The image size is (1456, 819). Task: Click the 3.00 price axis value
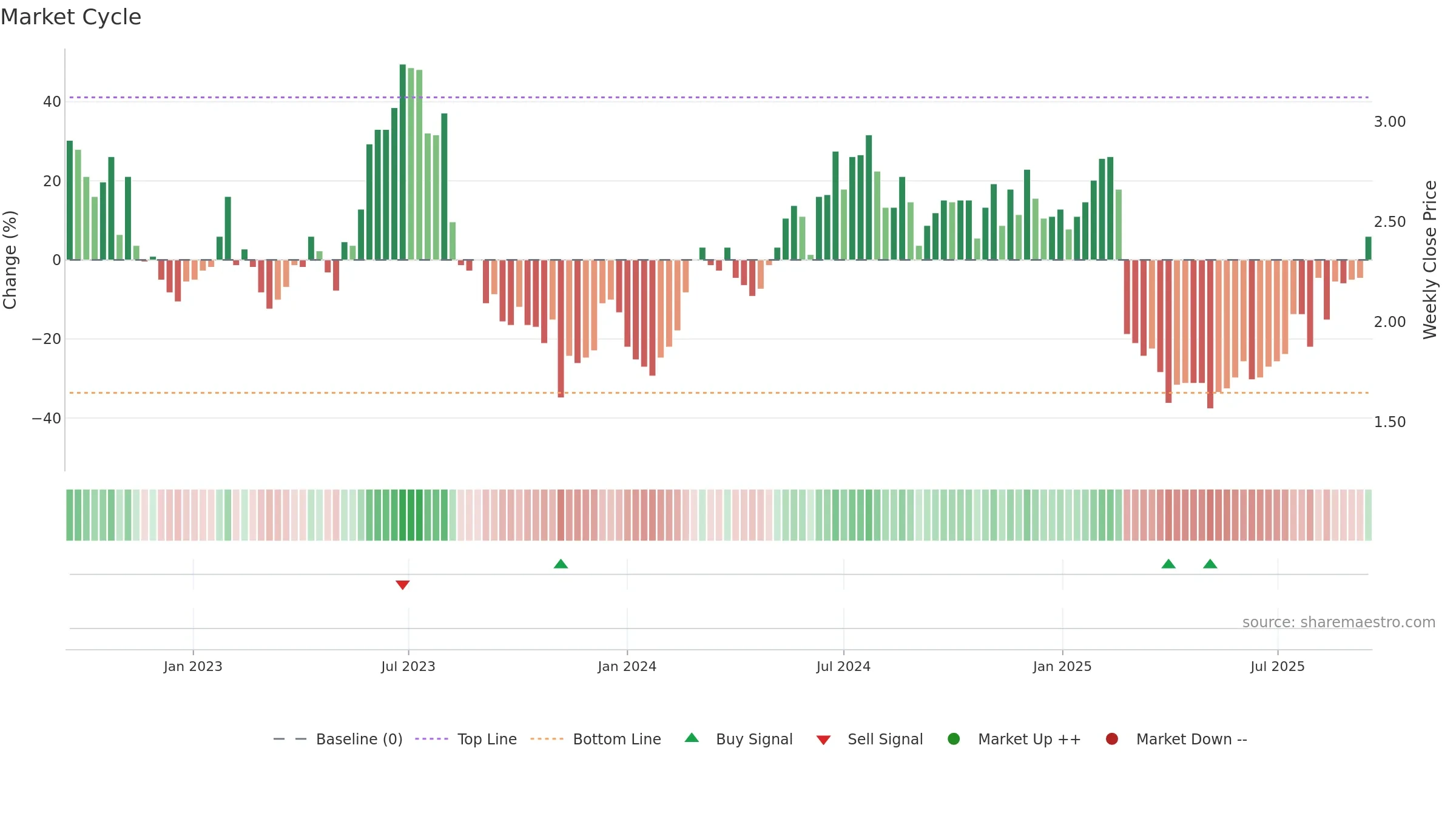1390,122
